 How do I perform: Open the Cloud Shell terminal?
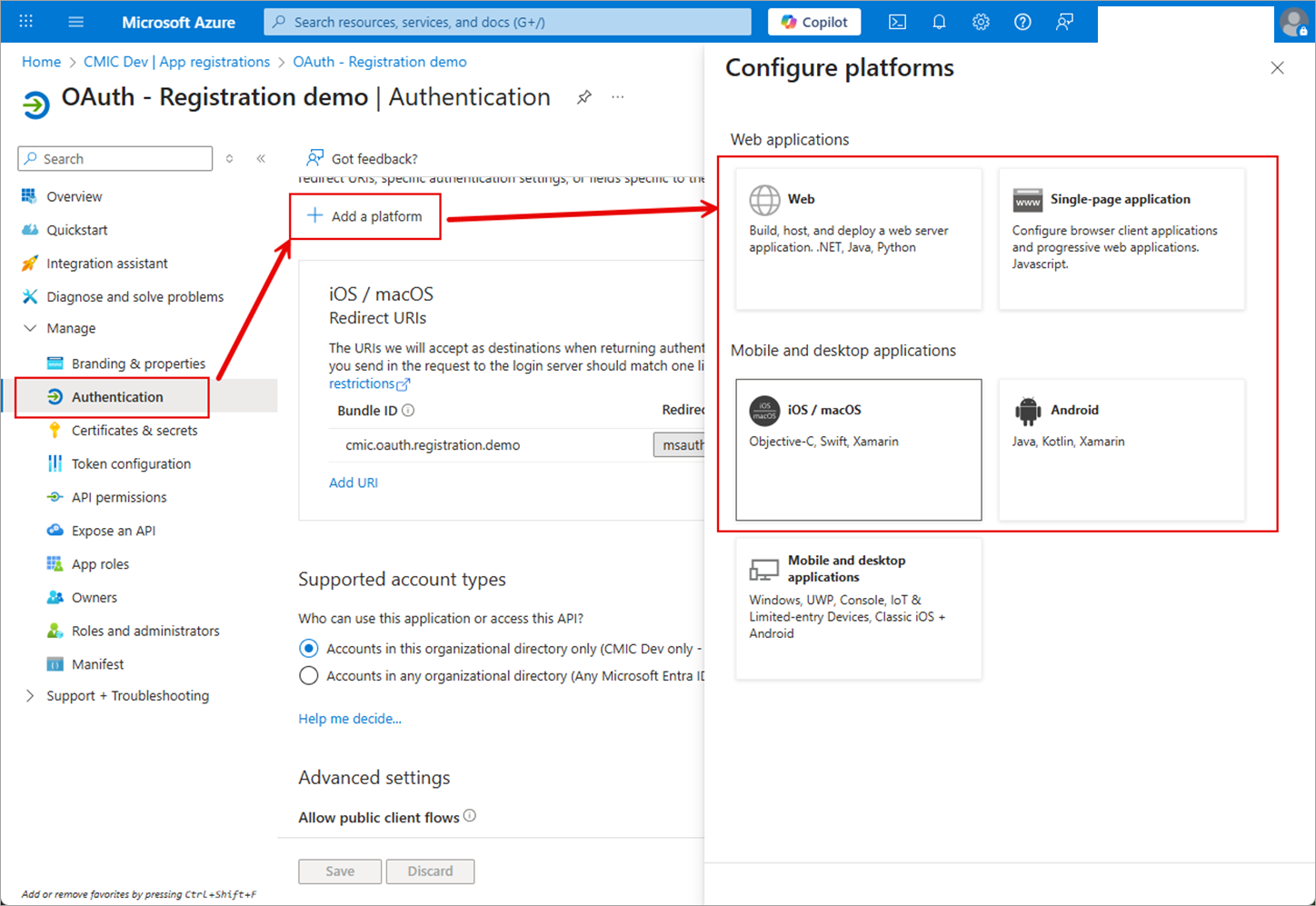coord(897,21)
